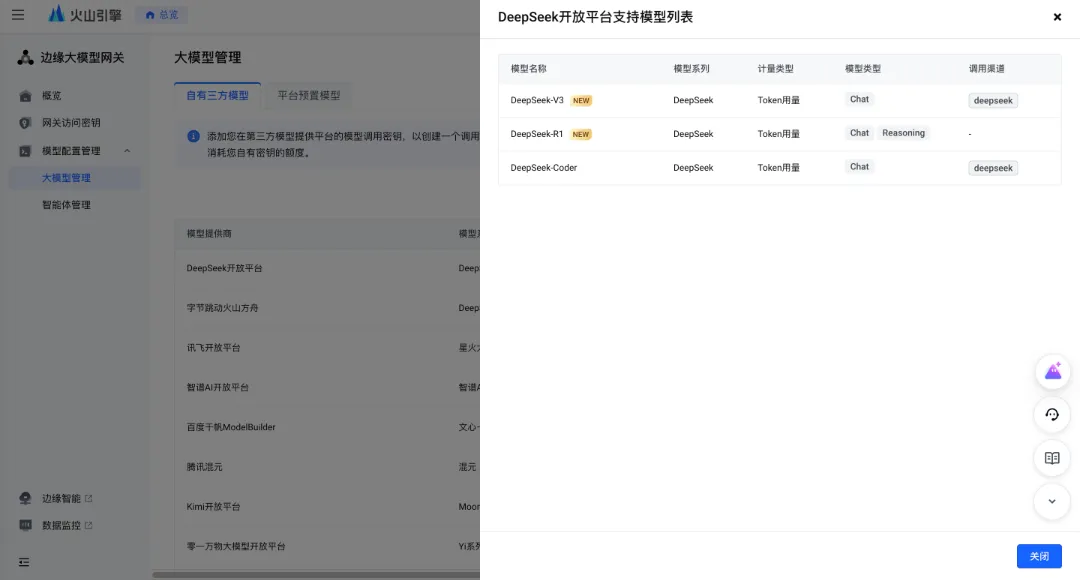Click the deepseek channel tag for DeepSeek-V3

(993, 101)
